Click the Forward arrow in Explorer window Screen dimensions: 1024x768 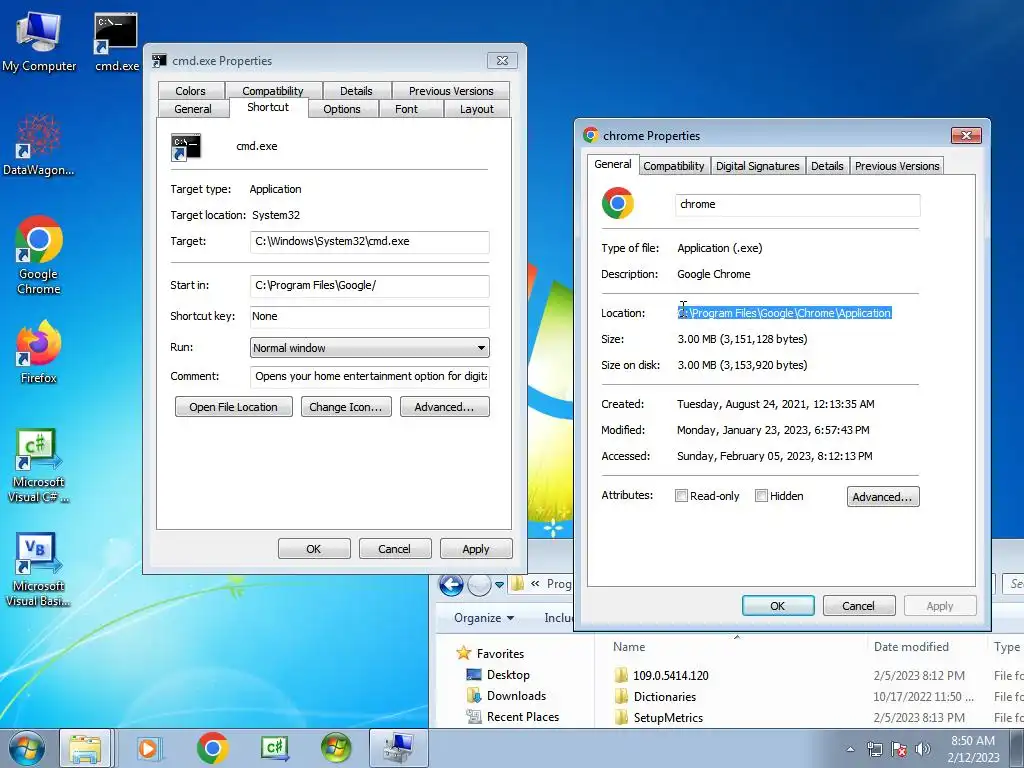[479, 584]
